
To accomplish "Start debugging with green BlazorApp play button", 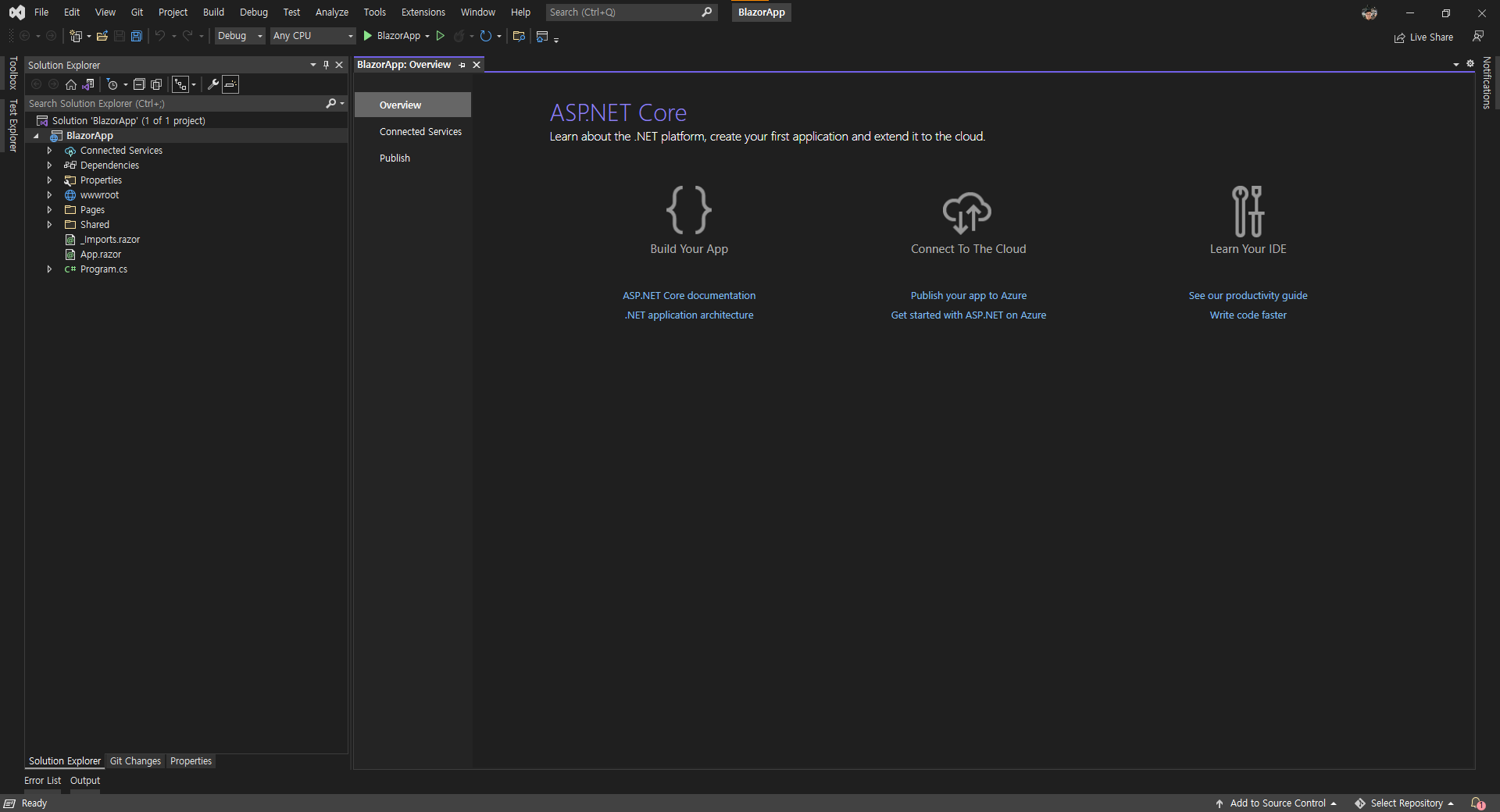I will pos(368,36).
